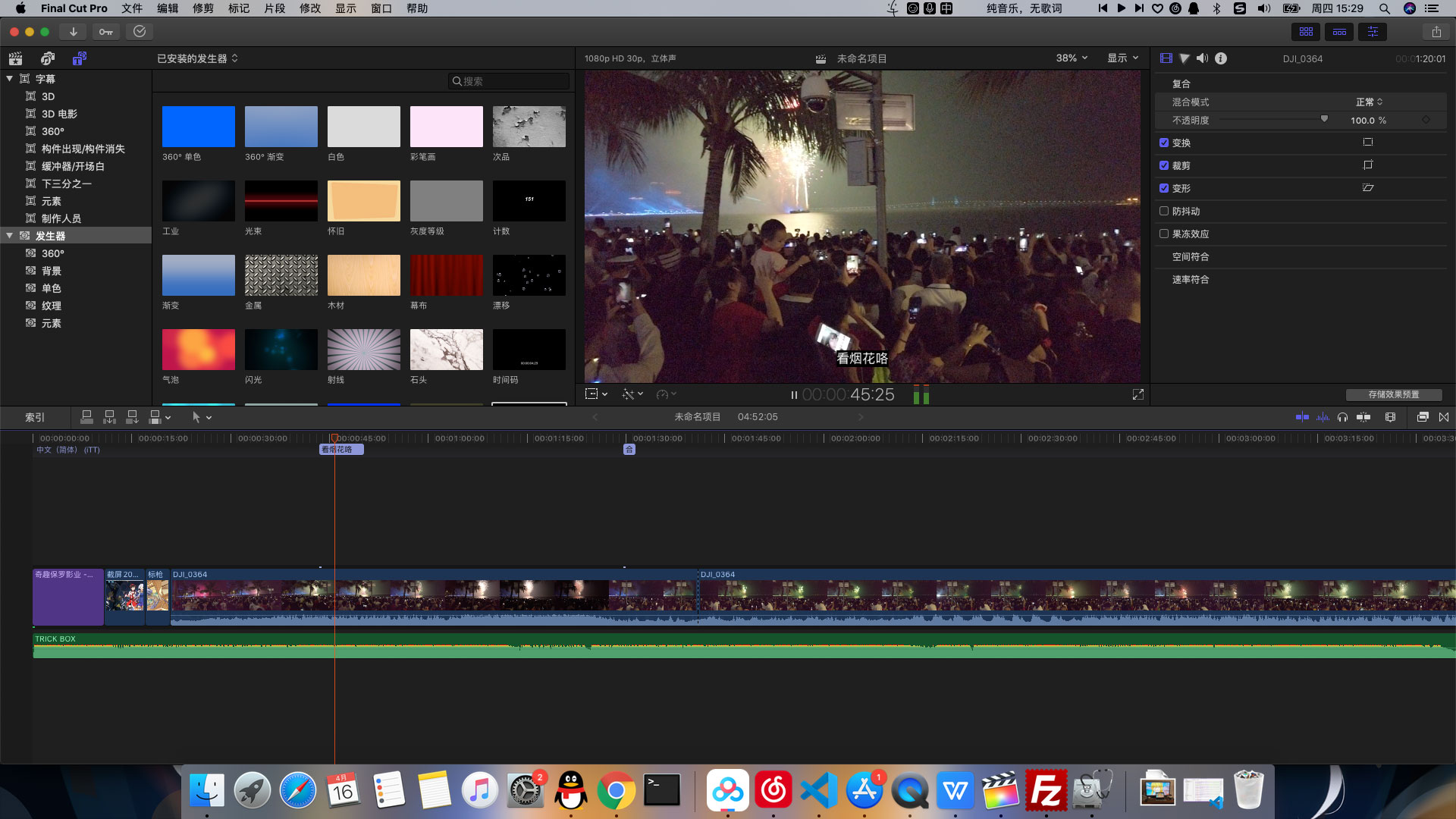1456x819 pixels.
Task: Click the share export icon
Action: (x=1436, y=32)
